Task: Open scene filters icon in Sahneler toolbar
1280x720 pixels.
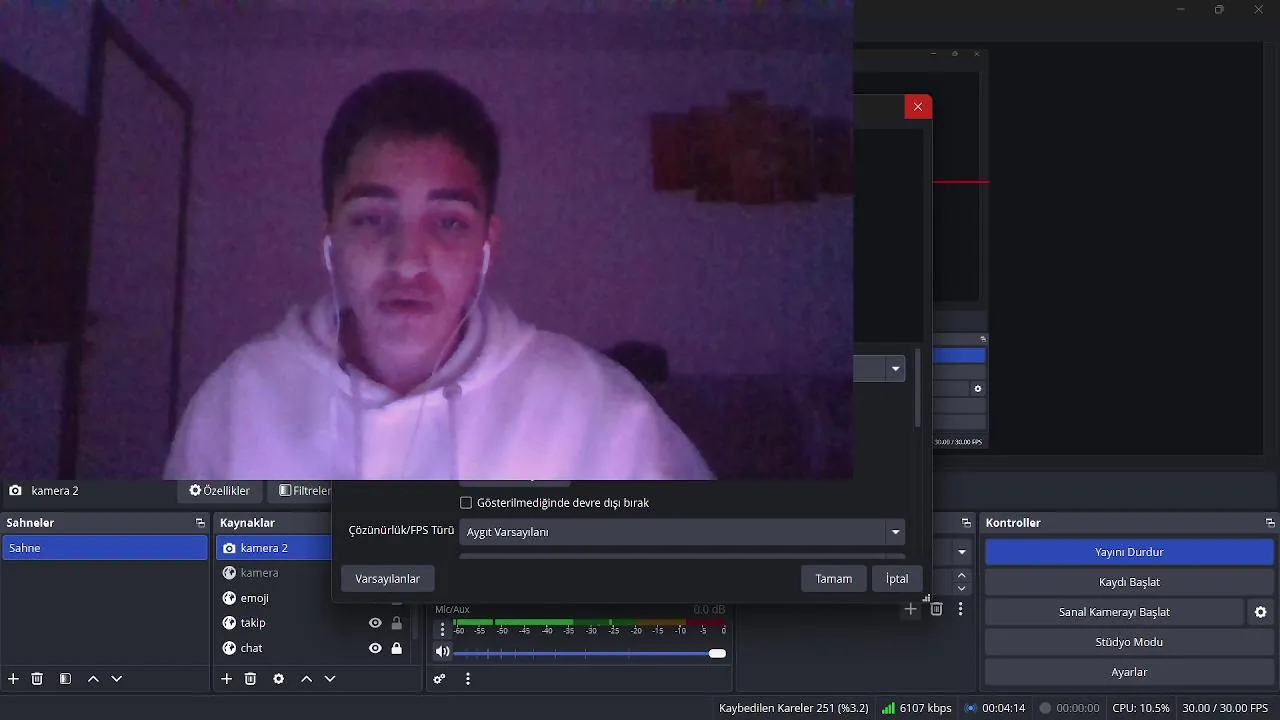Action: coord(65,679)
